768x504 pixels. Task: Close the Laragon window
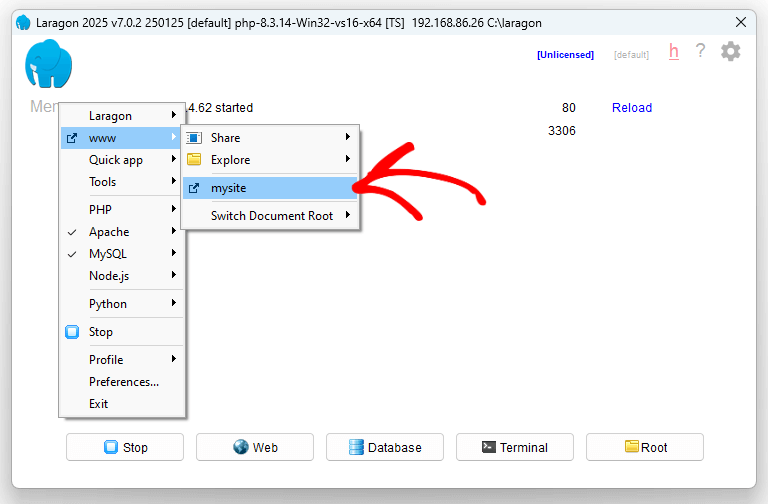click(741, 22)
